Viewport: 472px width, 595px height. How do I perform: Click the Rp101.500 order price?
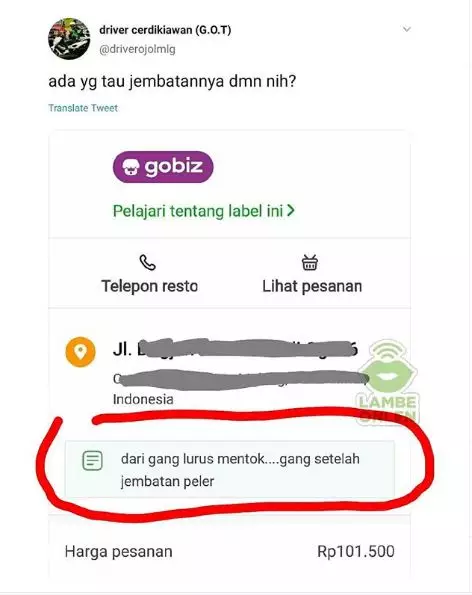coord(356,551)
